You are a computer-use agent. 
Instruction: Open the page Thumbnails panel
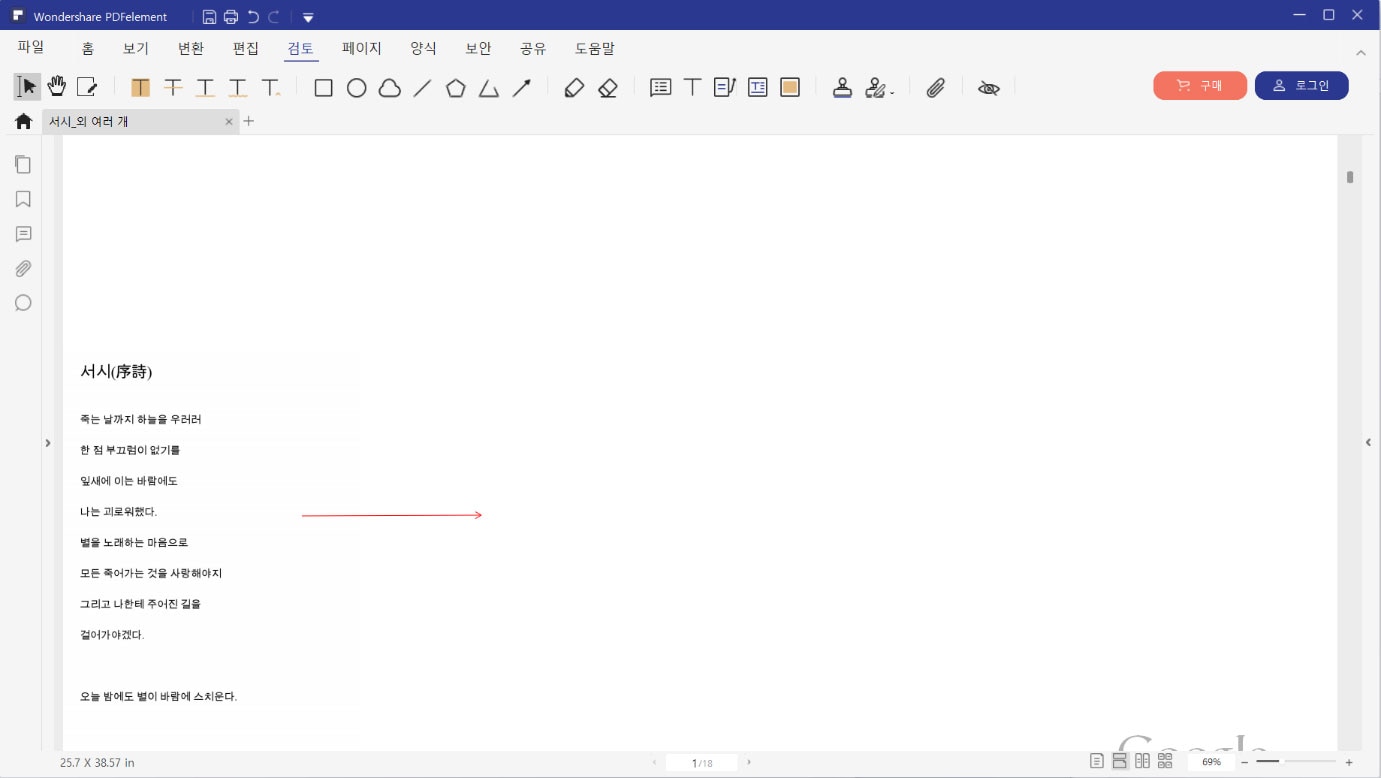(x=23, y=164)
